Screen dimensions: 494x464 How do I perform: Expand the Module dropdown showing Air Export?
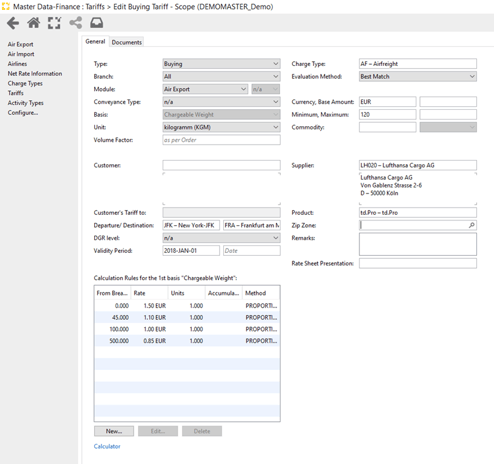coord(205,89)
